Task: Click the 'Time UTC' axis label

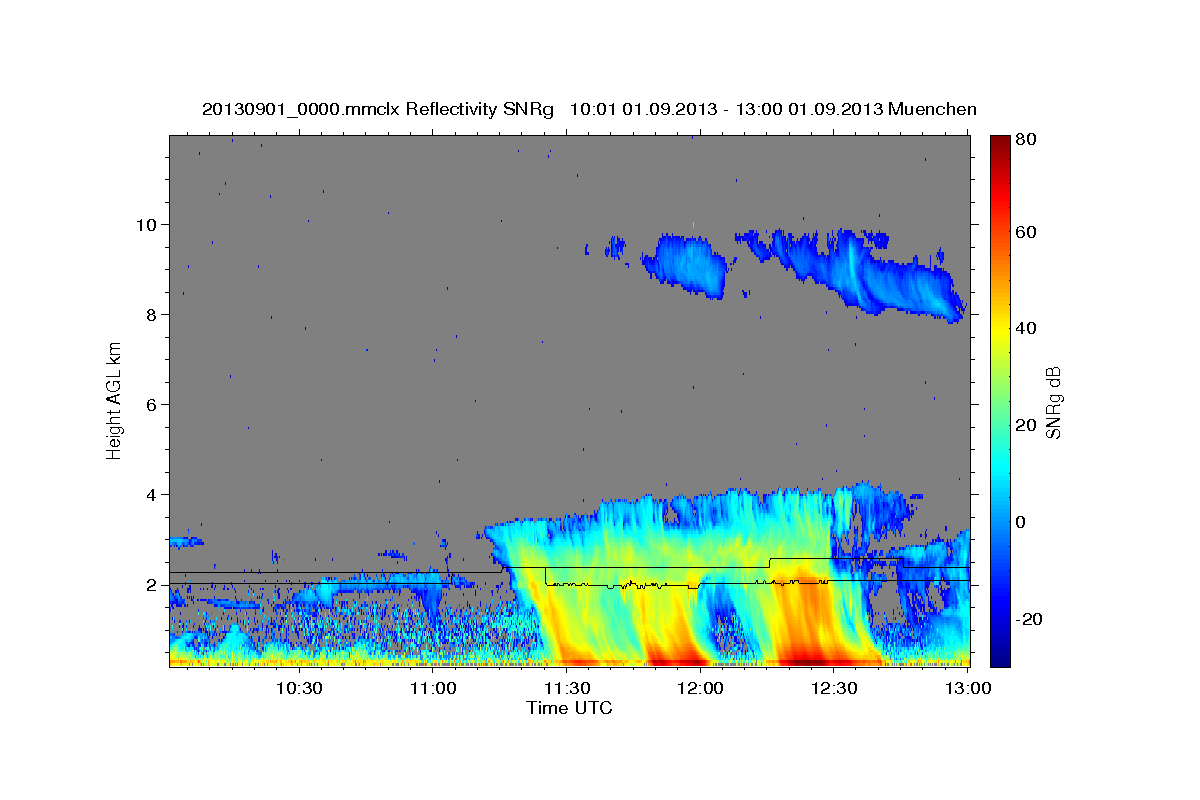Action: [x=569, y=708]
